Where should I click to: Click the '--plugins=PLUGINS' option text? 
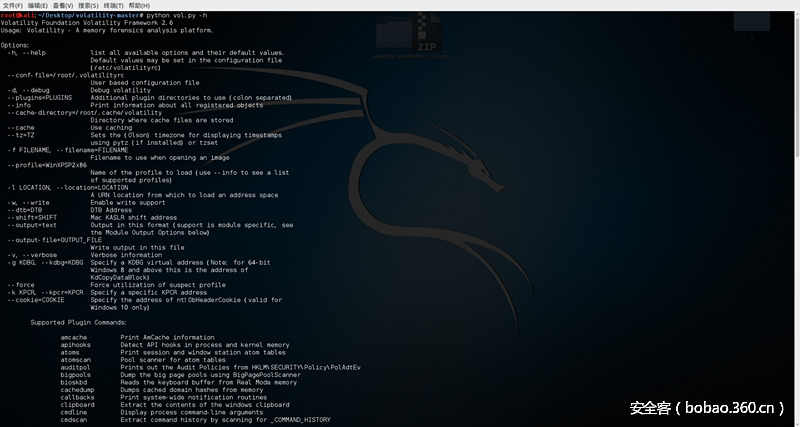point(39,98)
